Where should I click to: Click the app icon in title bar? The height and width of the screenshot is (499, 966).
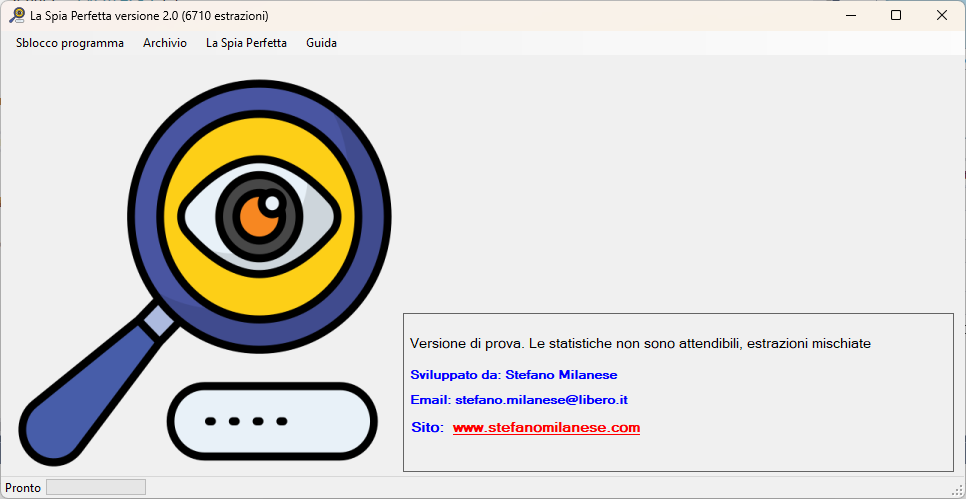point(17,15)
